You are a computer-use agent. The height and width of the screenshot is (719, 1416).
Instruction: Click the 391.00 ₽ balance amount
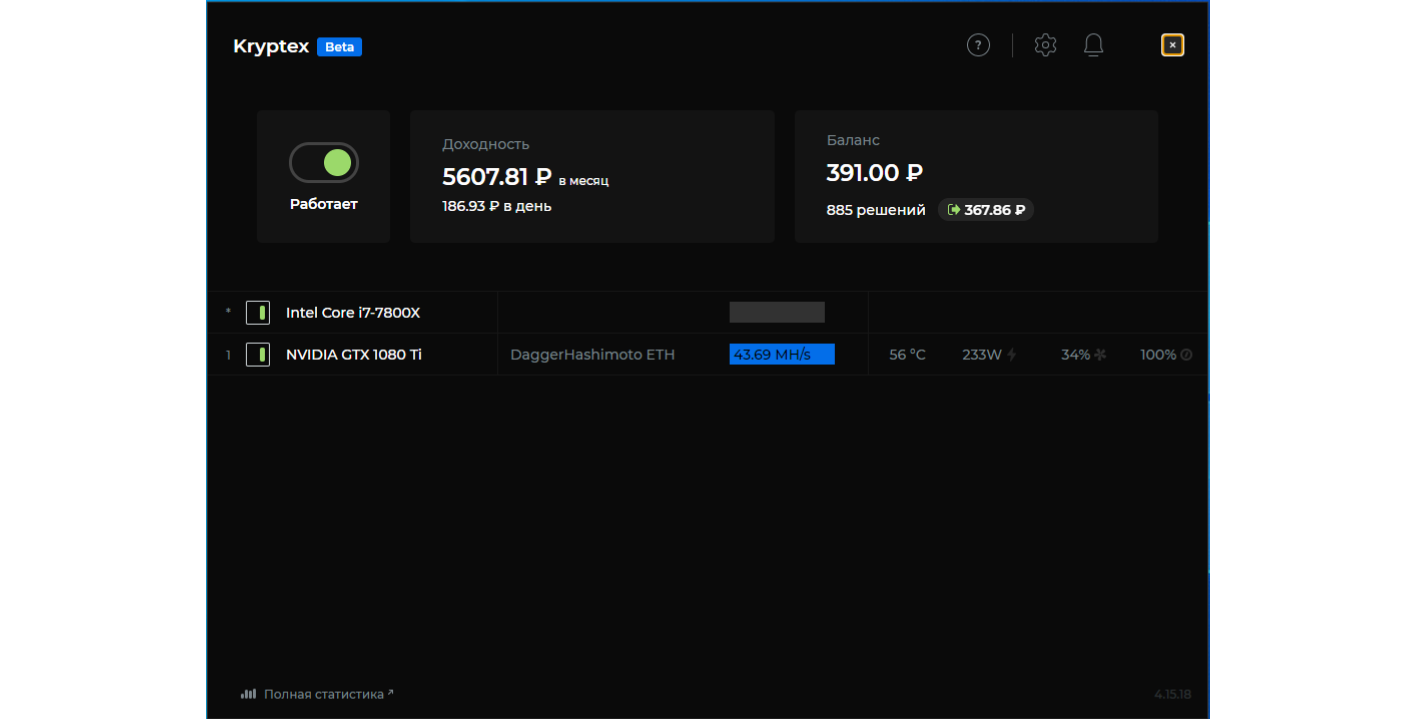(875, 173)
